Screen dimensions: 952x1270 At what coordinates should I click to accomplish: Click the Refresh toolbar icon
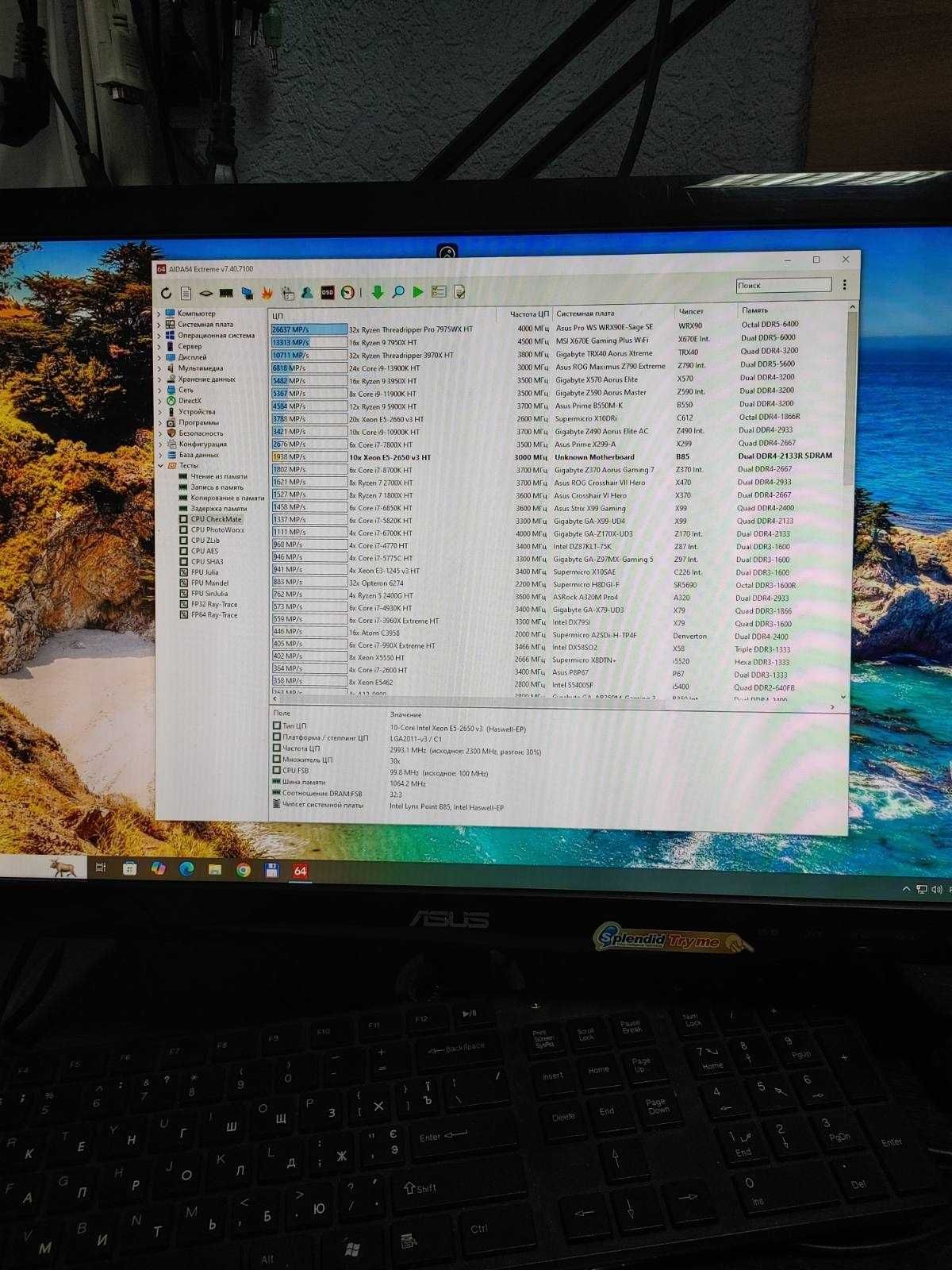tap(166, 293)
